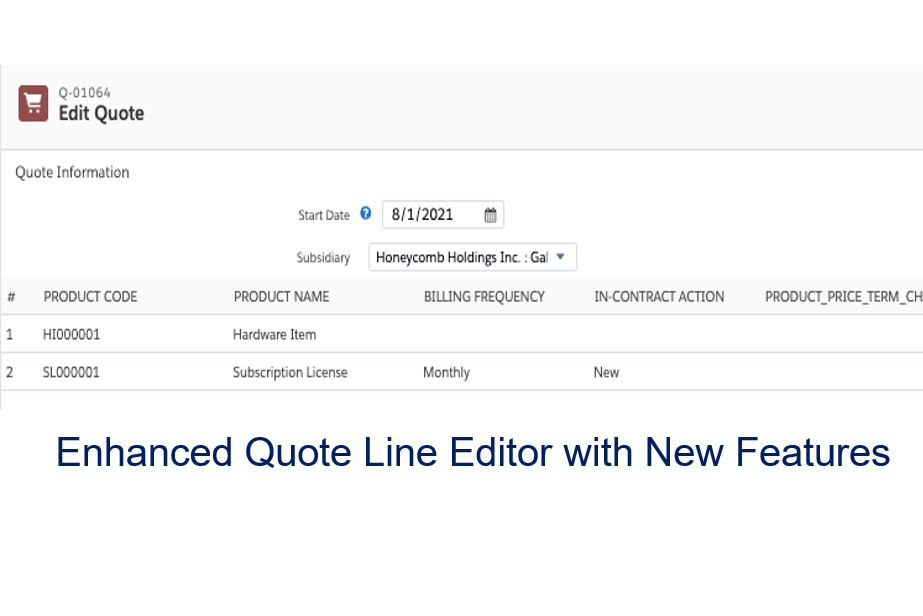Click the PRODUCT_PRICE_TERM column header
Screen dimensions: 923x616
click(x=843, y=297)
